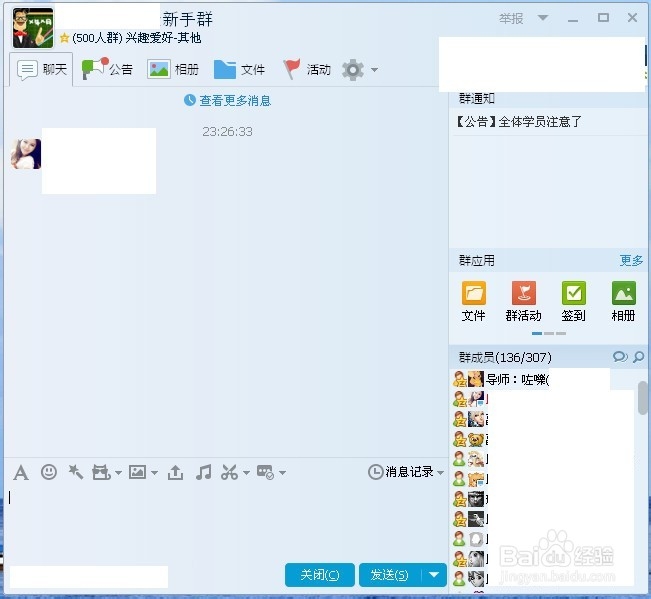651x599 pixels.
Task: Click the scissors screenshot icon
Action: tap(230, 472)
